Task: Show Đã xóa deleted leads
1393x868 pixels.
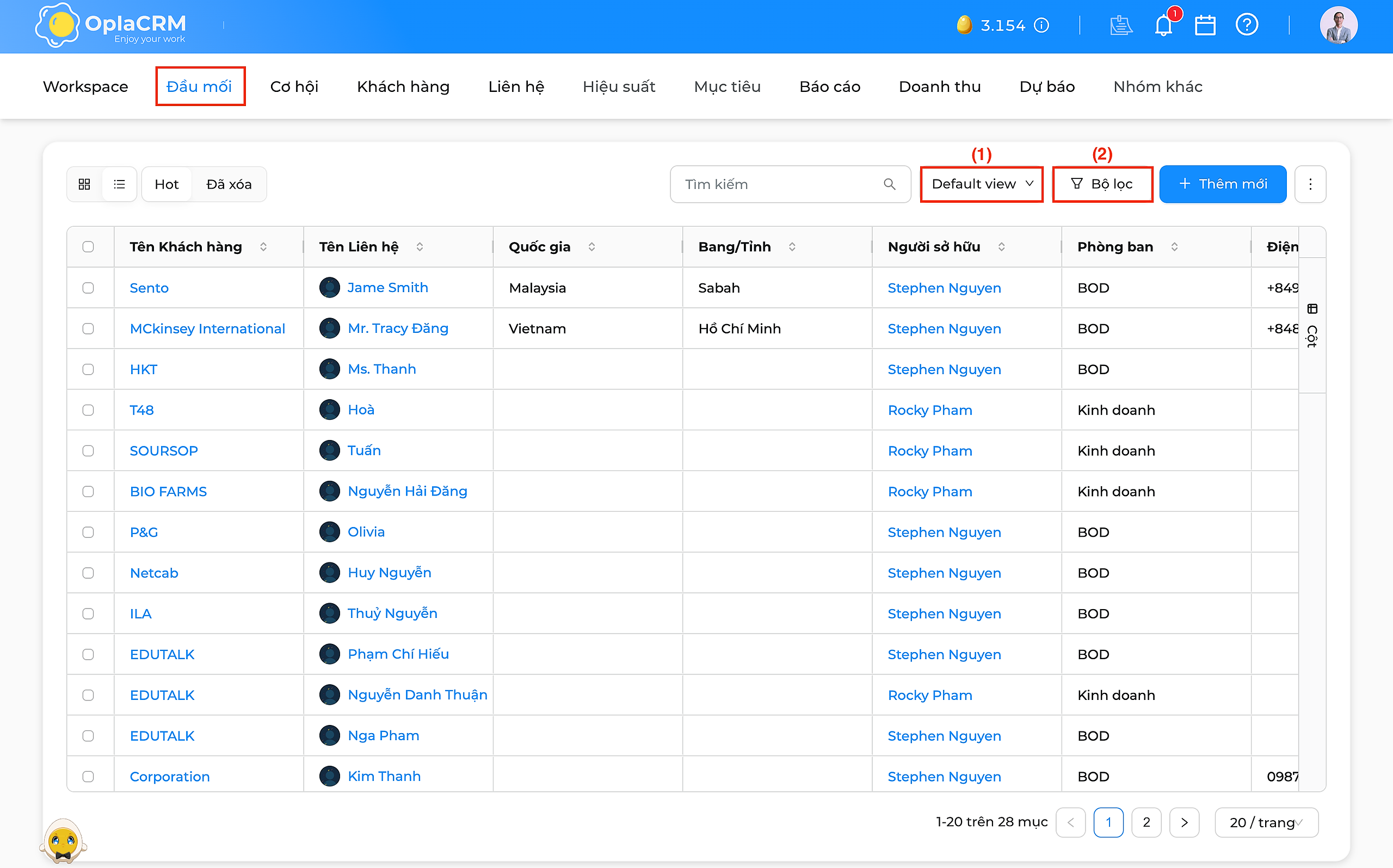Action: (x=229, y=184)
